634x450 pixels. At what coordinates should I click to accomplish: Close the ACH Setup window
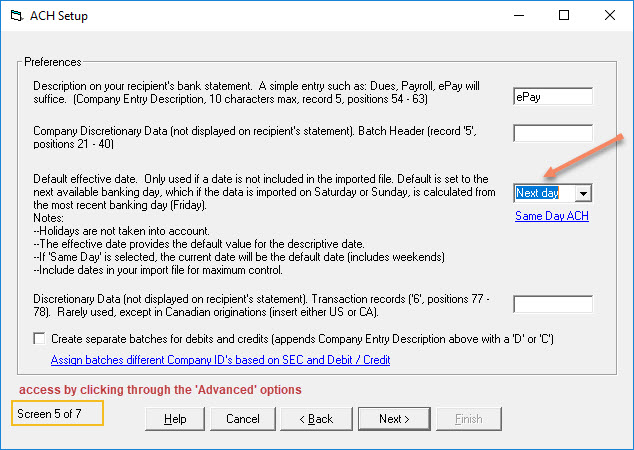(x=610, y=15)
